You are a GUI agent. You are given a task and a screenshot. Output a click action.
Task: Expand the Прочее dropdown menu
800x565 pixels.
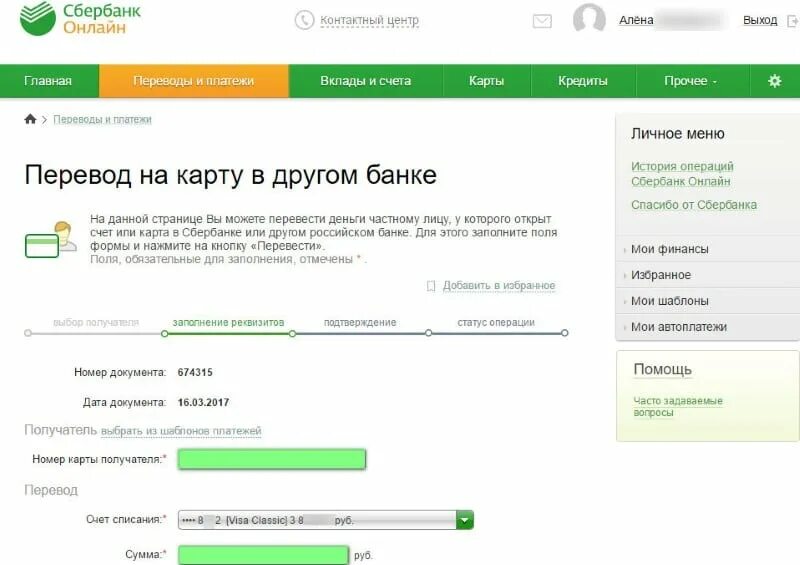[x=691, y=81]
